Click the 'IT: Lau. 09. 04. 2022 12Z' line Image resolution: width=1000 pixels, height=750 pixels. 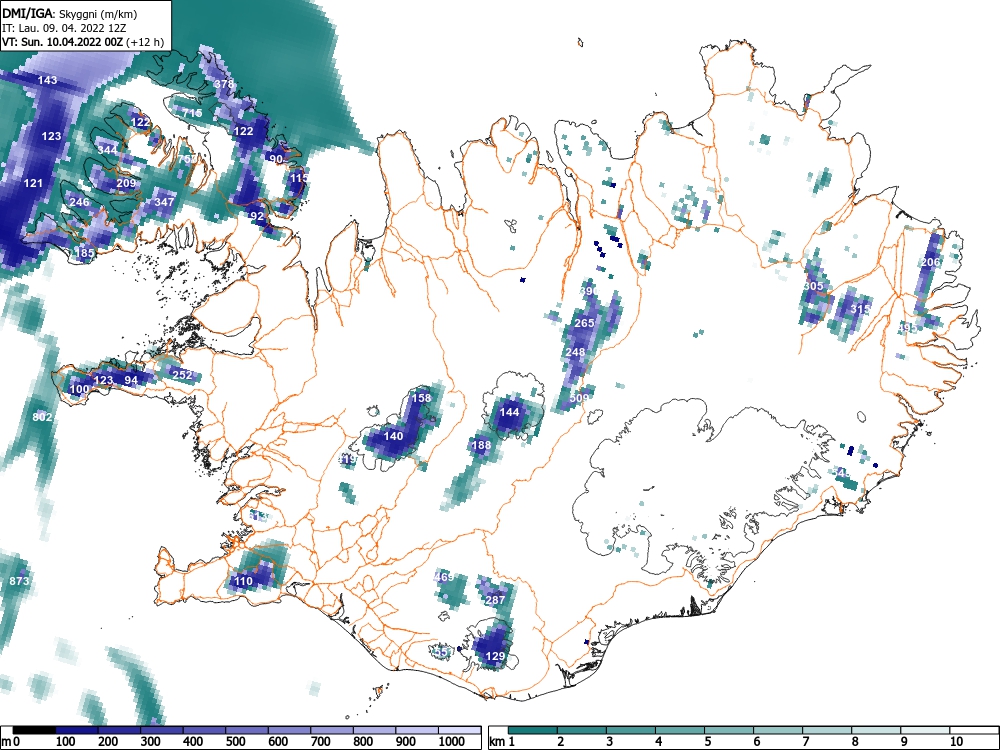coord(64,28)
